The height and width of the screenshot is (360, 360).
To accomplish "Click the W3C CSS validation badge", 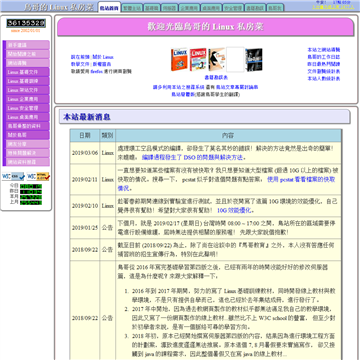I will tap(13, 176).
